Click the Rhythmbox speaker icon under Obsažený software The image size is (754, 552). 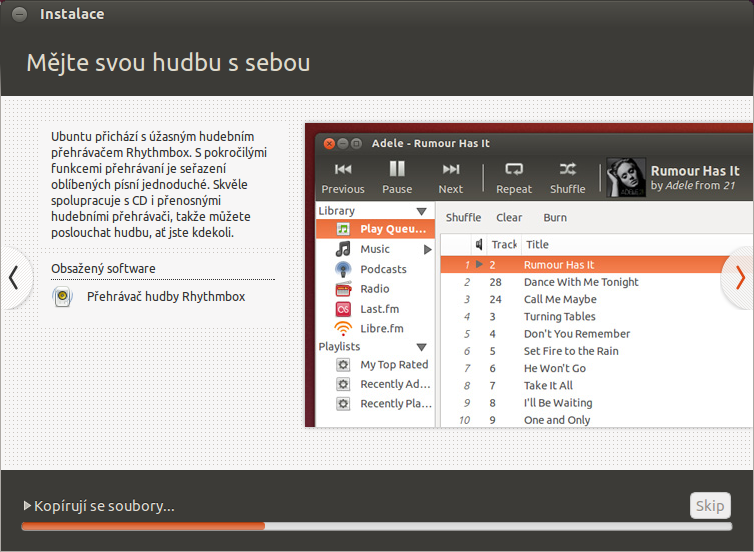coord(63,296)
